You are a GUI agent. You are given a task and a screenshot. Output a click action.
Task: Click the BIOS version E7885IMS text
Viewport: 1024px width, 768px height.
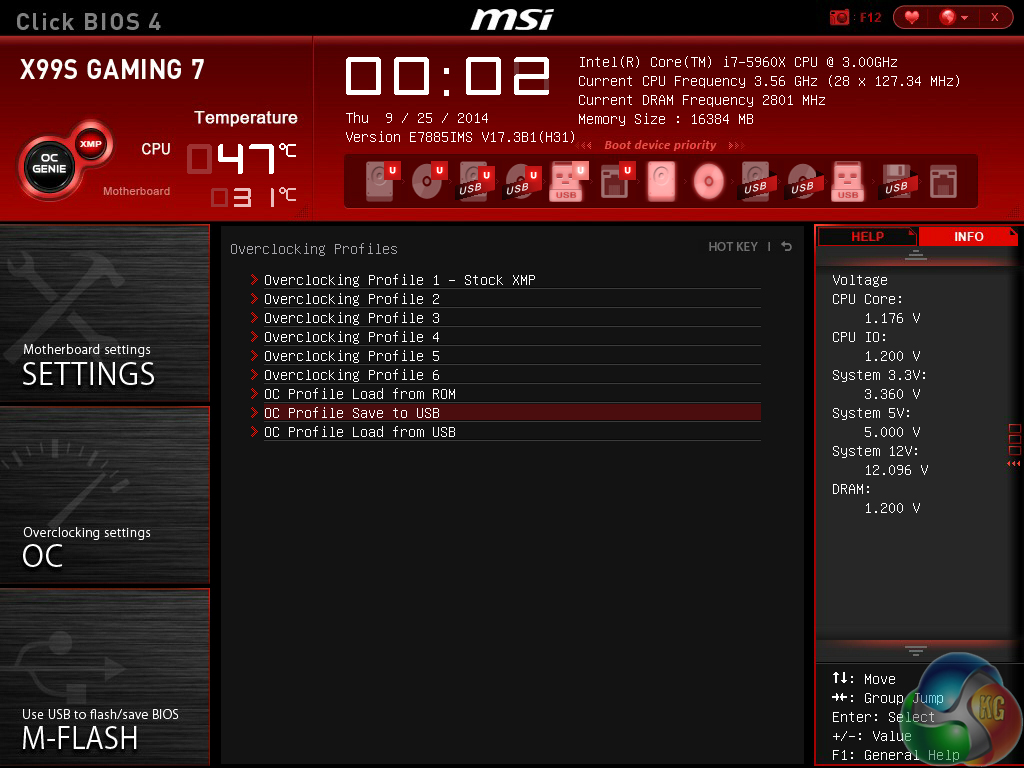click(x=460, y=137)
